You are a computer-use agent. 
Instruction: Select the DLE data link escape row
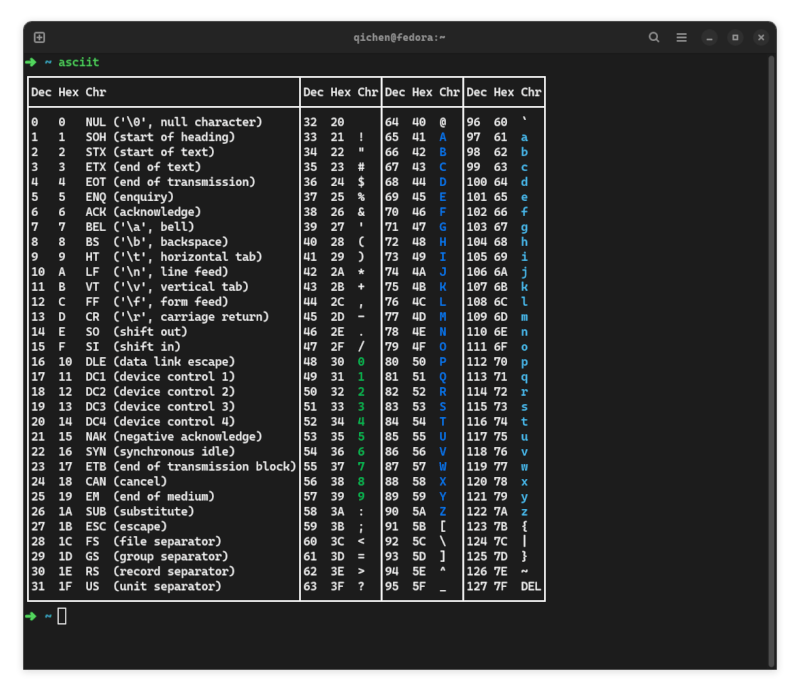(x=133, y=362)
